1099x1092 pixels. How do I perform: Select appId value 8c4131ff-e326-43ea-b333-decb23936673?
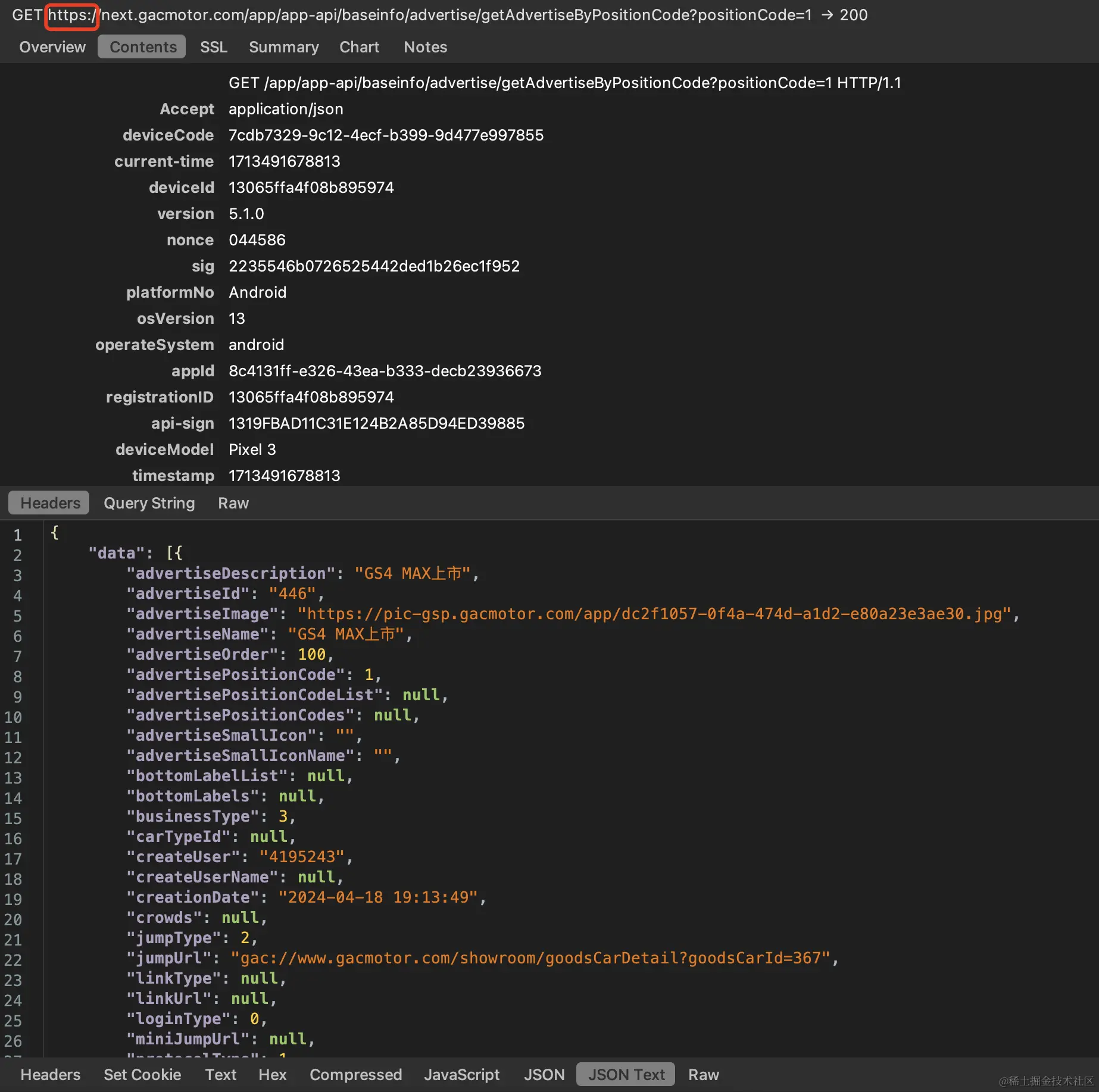click(385, 371)
